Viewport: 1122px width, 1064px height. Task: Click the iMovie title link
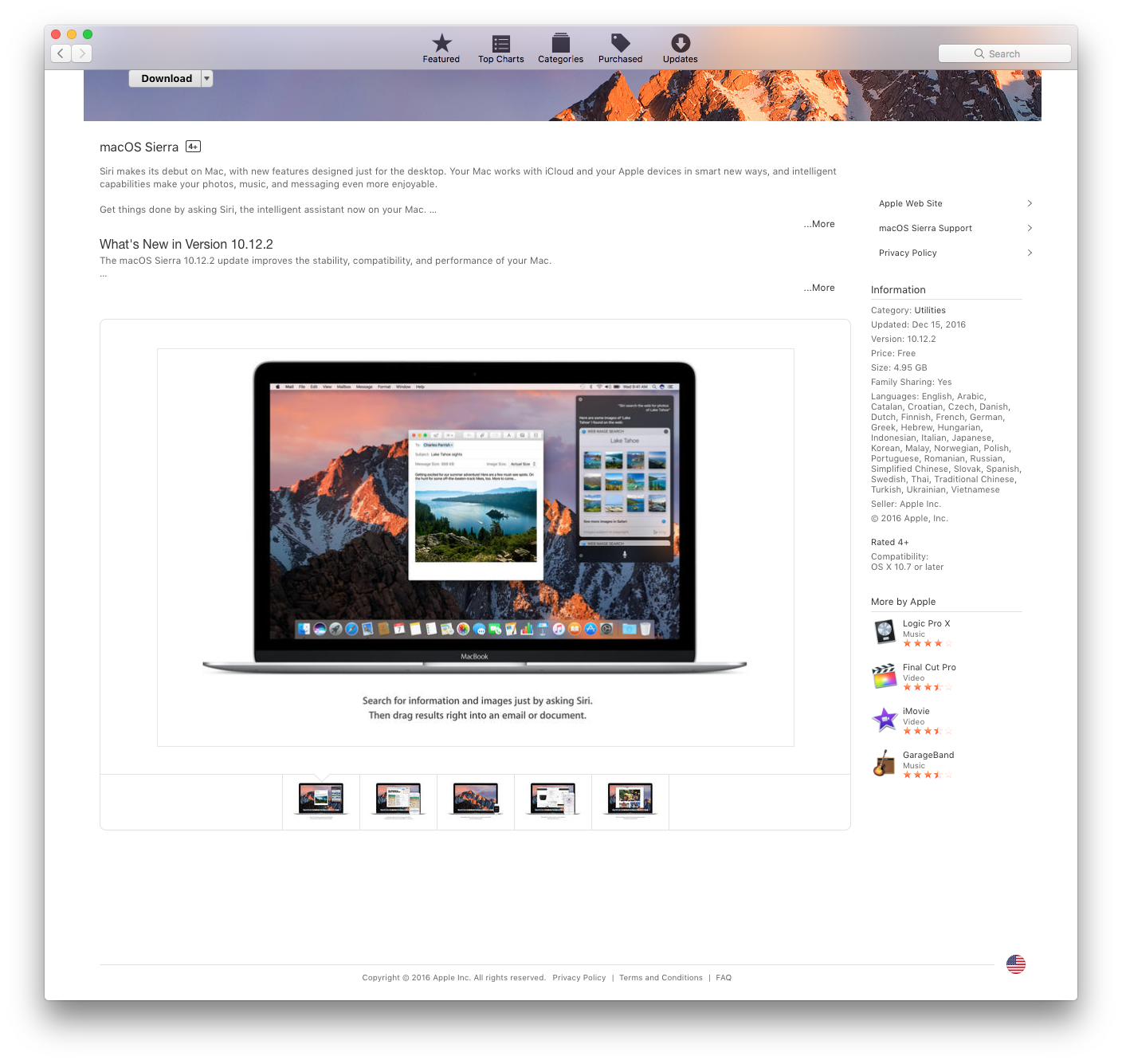click(916, 711)
